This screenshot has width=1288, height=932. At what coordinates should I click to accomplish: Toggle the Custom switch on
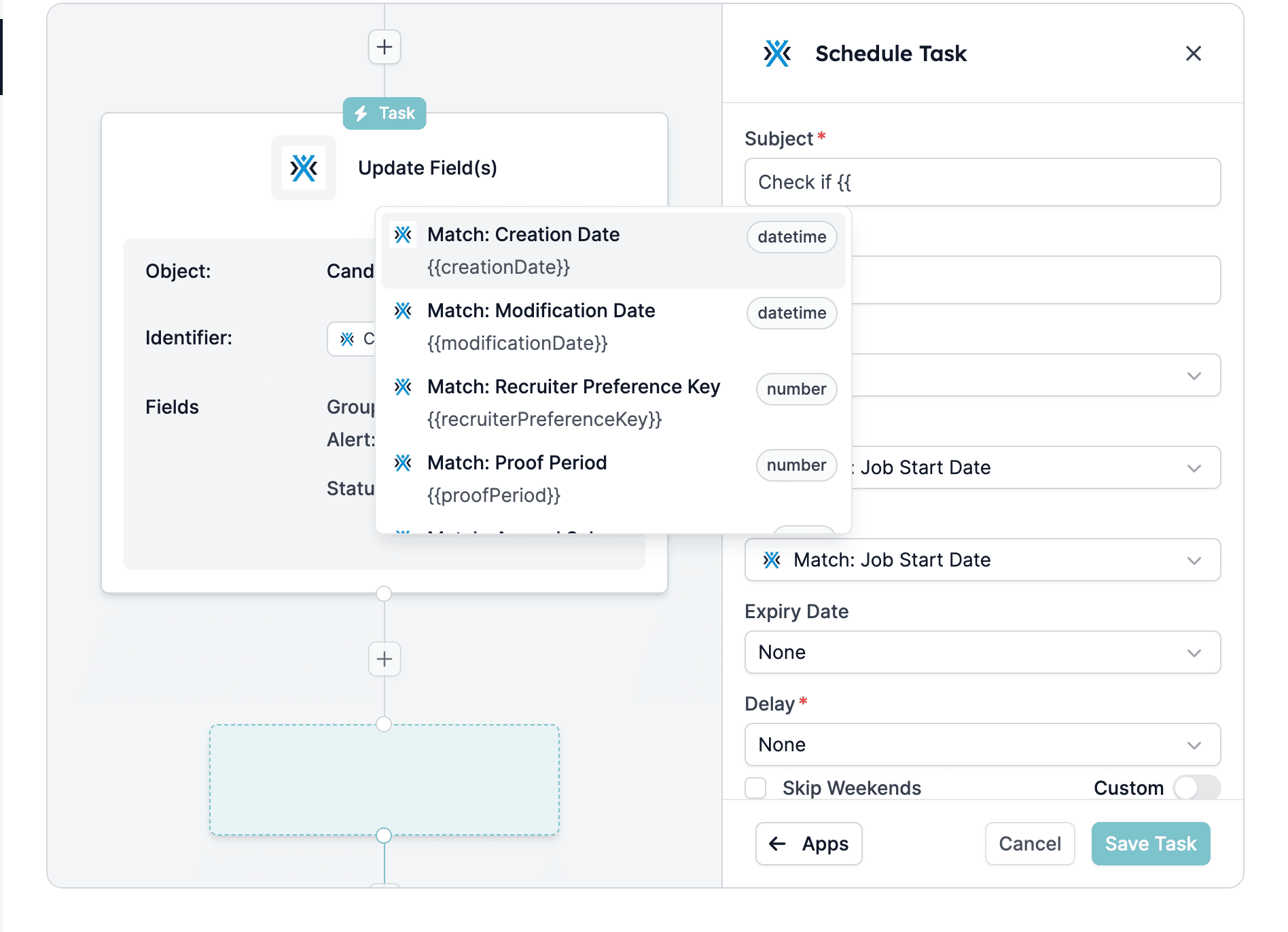pyautogui.click(x=1197, y=788)
